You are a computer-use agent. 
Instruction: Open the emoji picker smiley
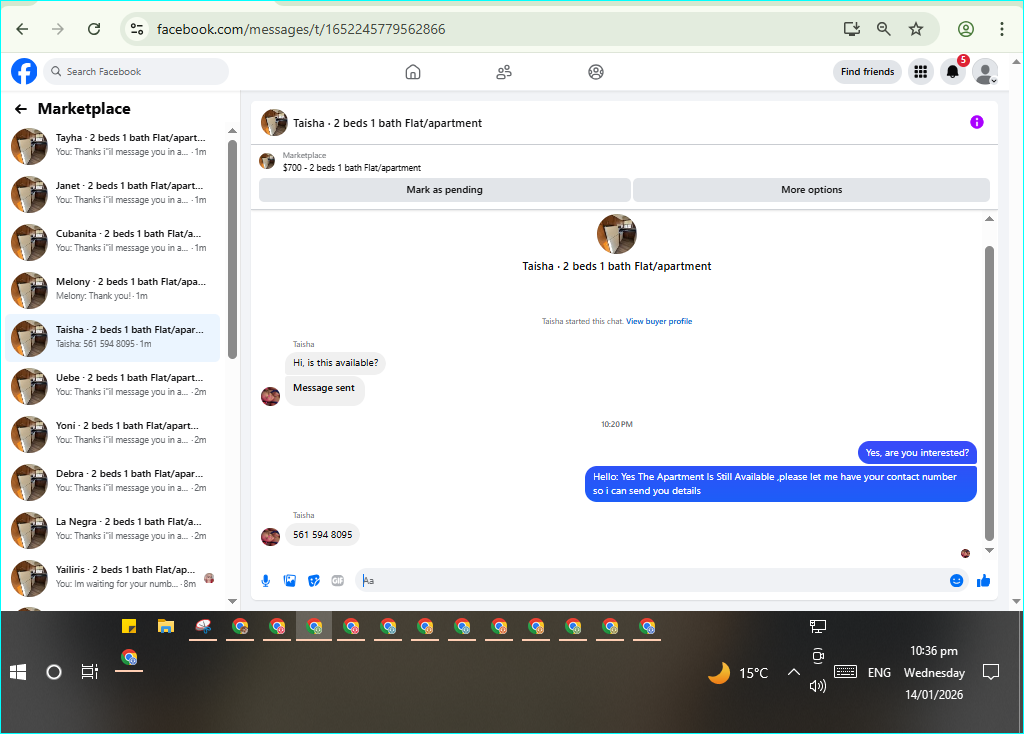coord(956,581)
